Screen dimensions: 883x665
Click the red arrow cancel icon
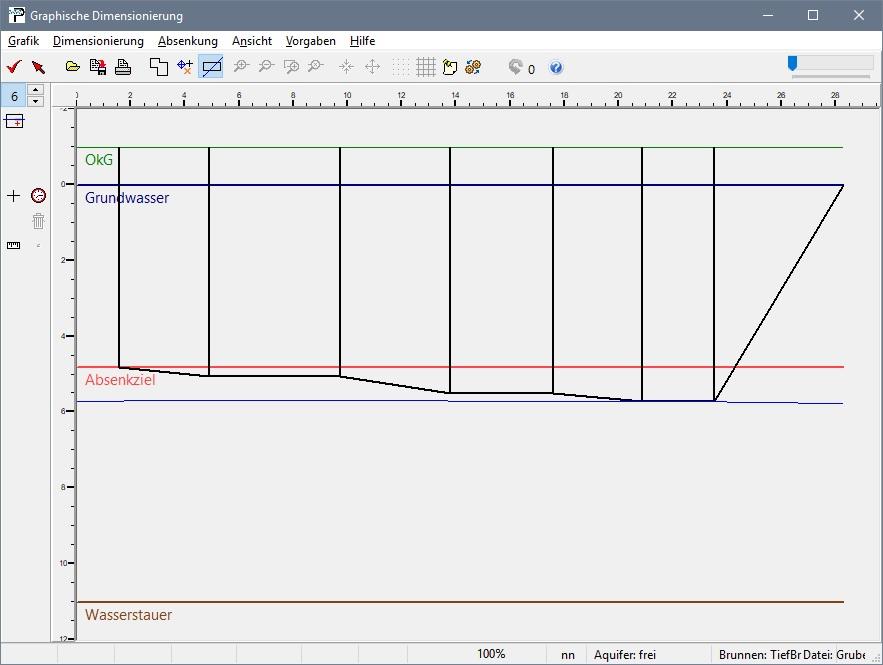[x=38, y=67]
